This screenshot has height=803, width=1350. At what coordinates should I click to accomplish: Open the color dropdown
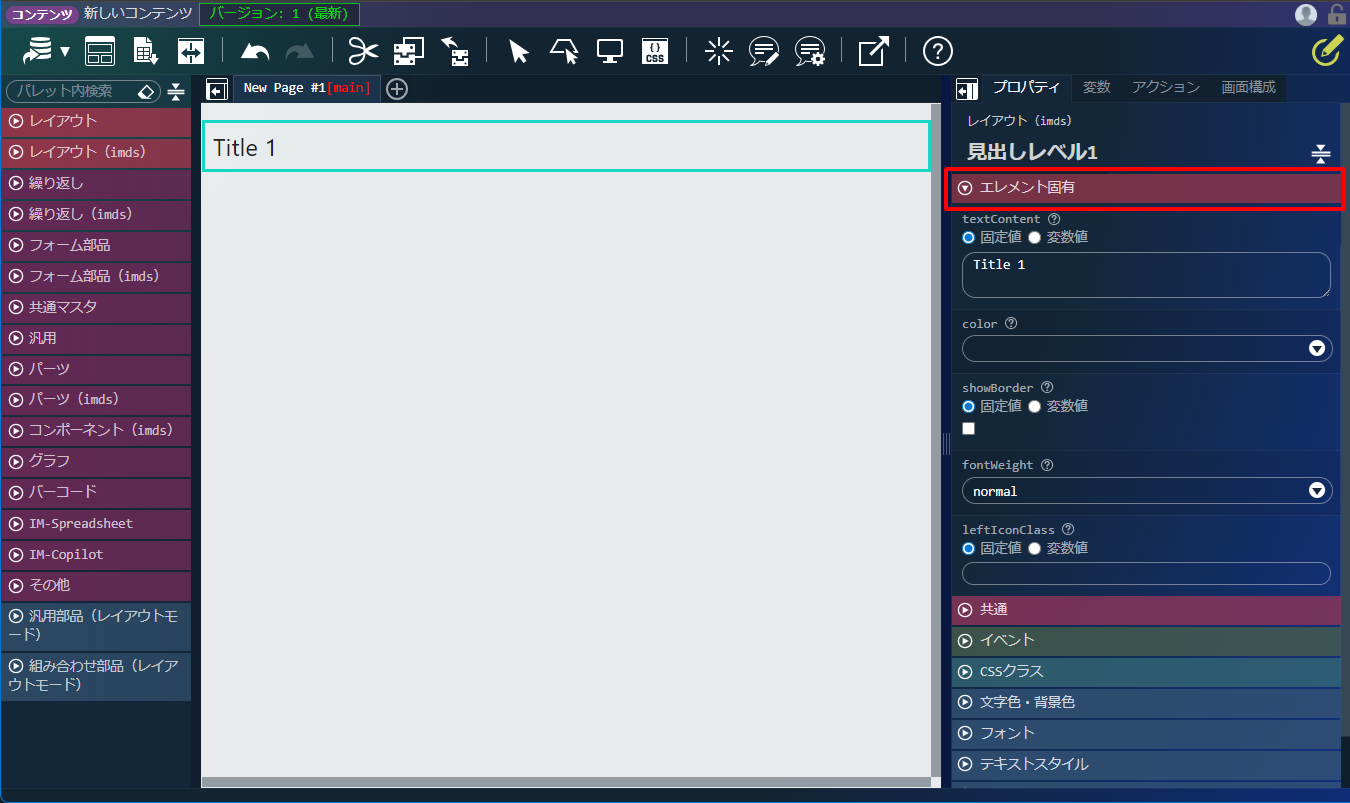[1147, 348]
